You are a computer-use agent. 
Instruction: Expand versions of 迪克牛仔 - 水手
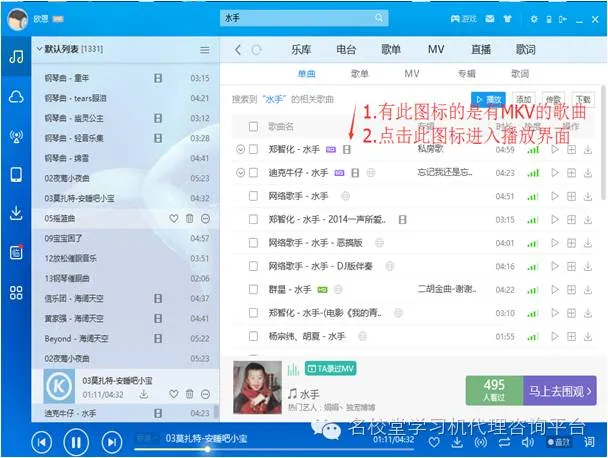tap(240, 173)
